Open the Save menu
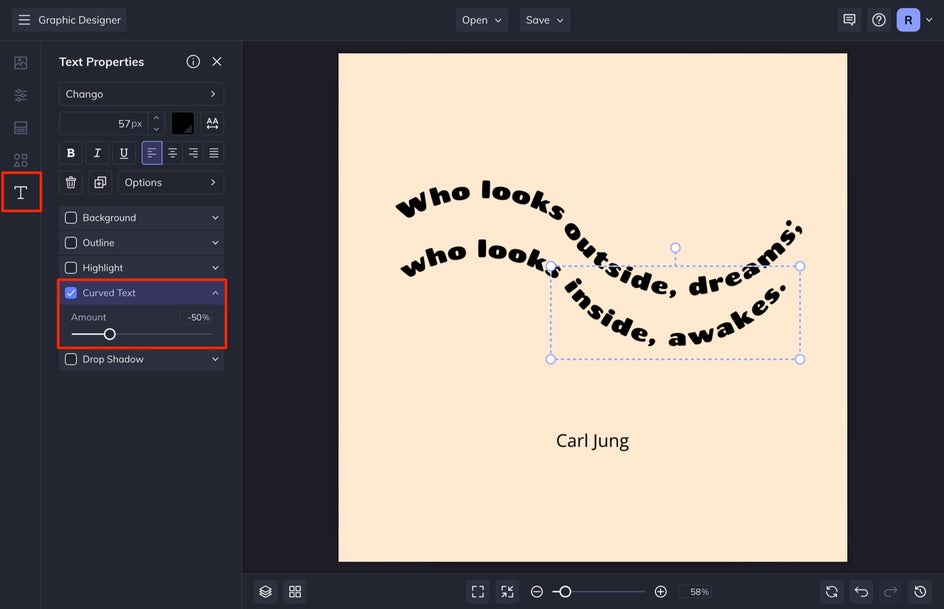This screenshot has width=944, height=609. (x=545, y=20)
